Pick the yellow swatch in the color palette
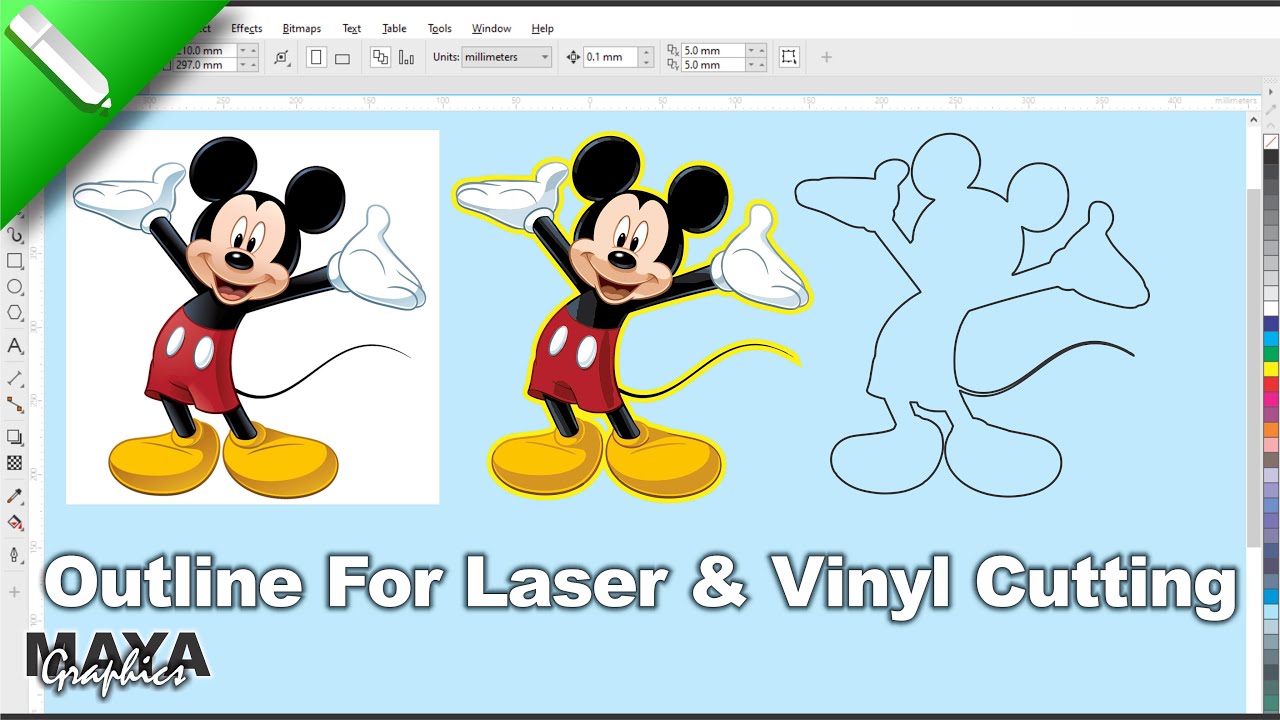Screen dimensions: 1280x720 1271,369
